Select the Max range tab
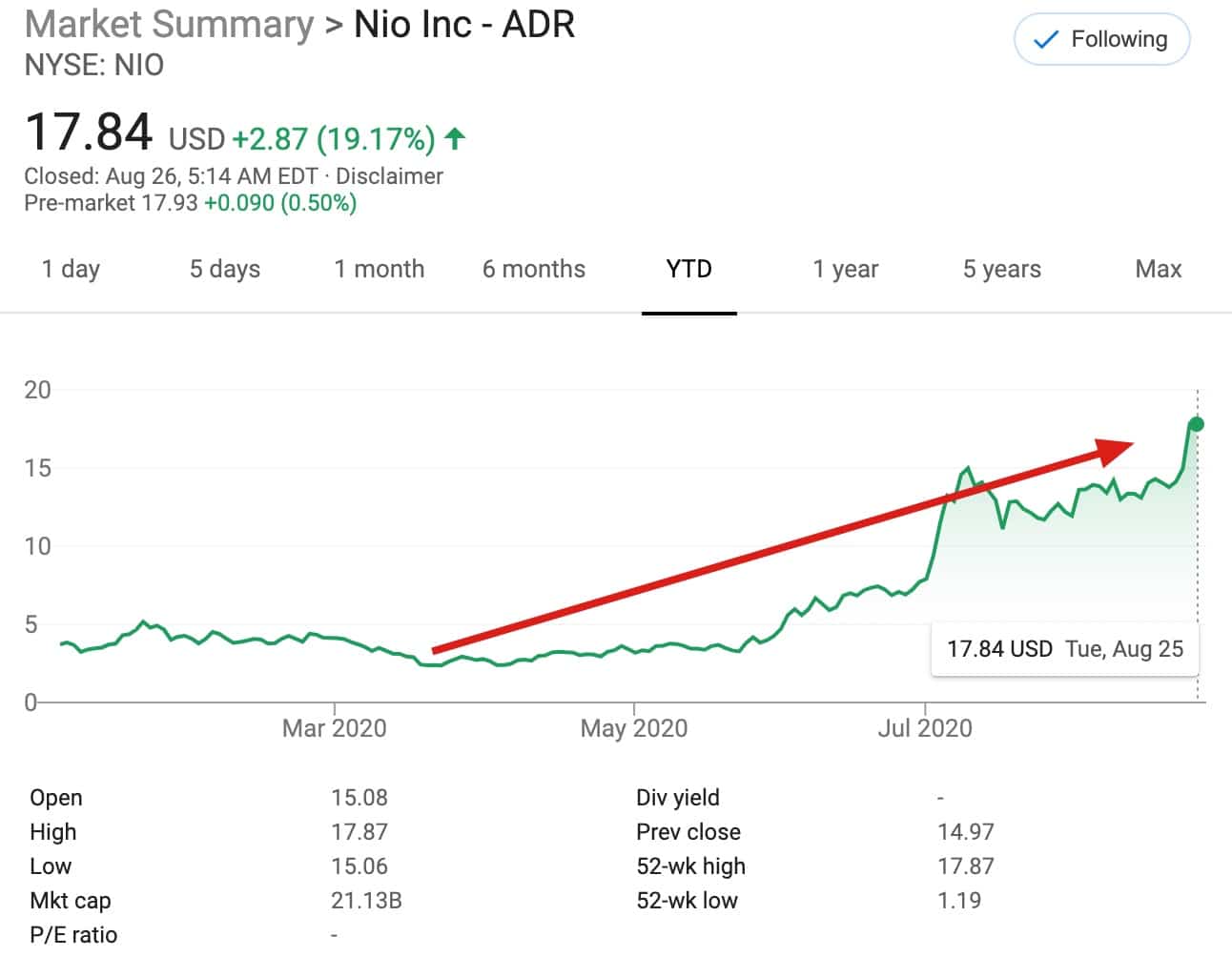1232x957 pixels. pyautogui.click(x=1158, y=270)
